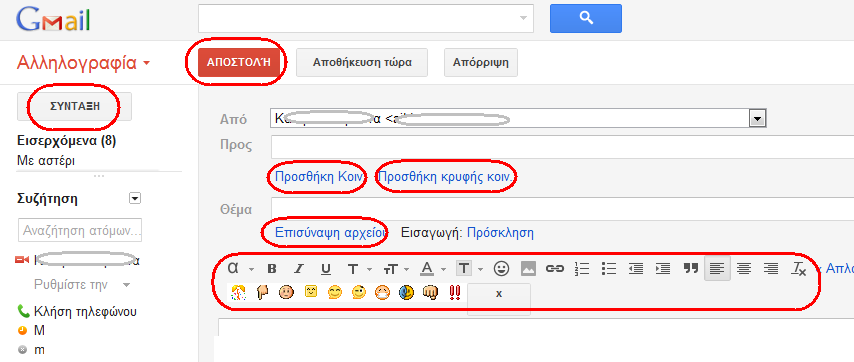This screenshot has width=854, height=362.
Task: Select align right
Action: click(770, 268)
